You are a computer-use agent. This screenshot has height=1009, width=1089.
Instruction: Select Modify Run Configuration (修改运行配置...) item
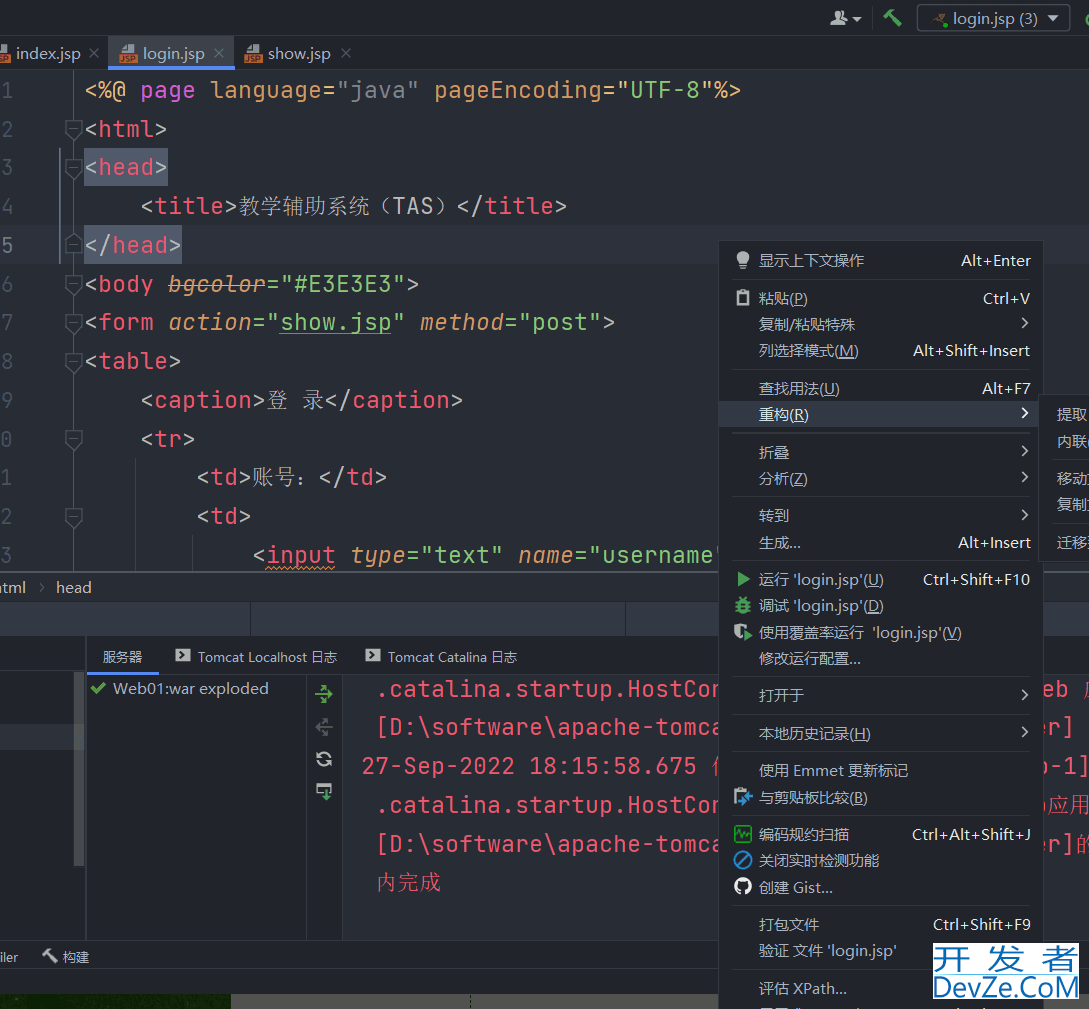pyautogui.click(x=881, y=658)
